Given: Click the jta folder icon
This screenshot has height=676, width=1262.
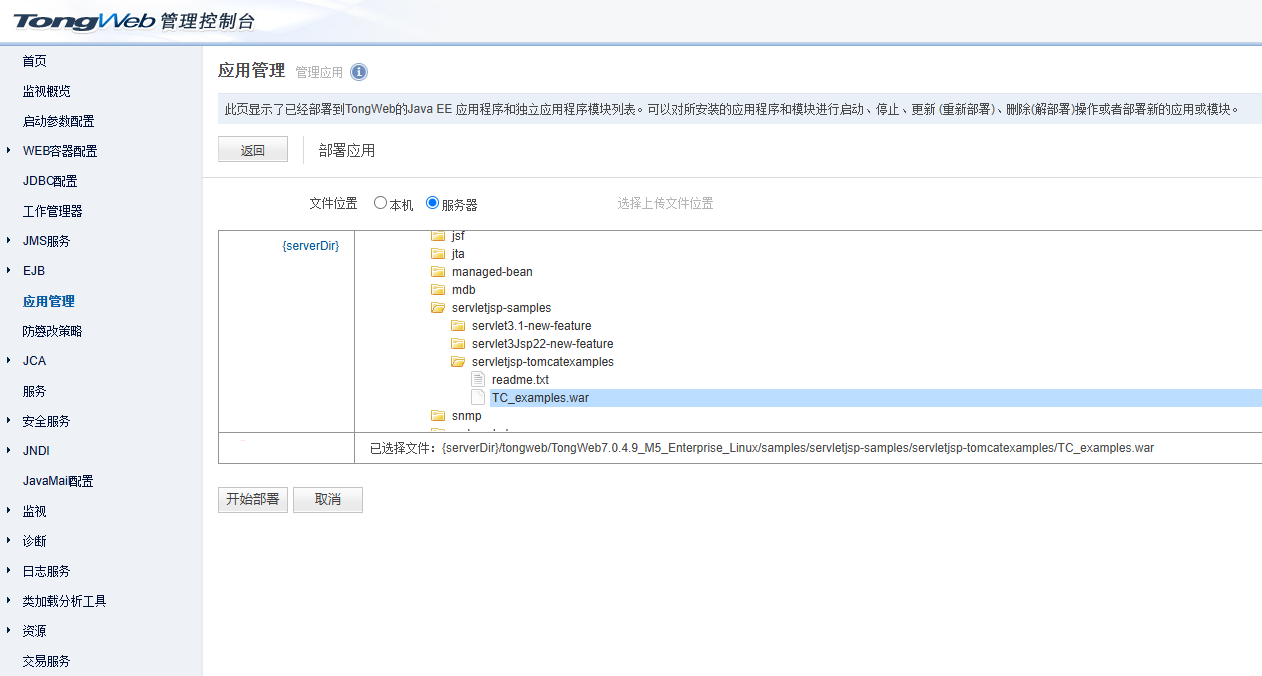Looking at the screenshot, I should pyautogui.click(x=438, y=254).
